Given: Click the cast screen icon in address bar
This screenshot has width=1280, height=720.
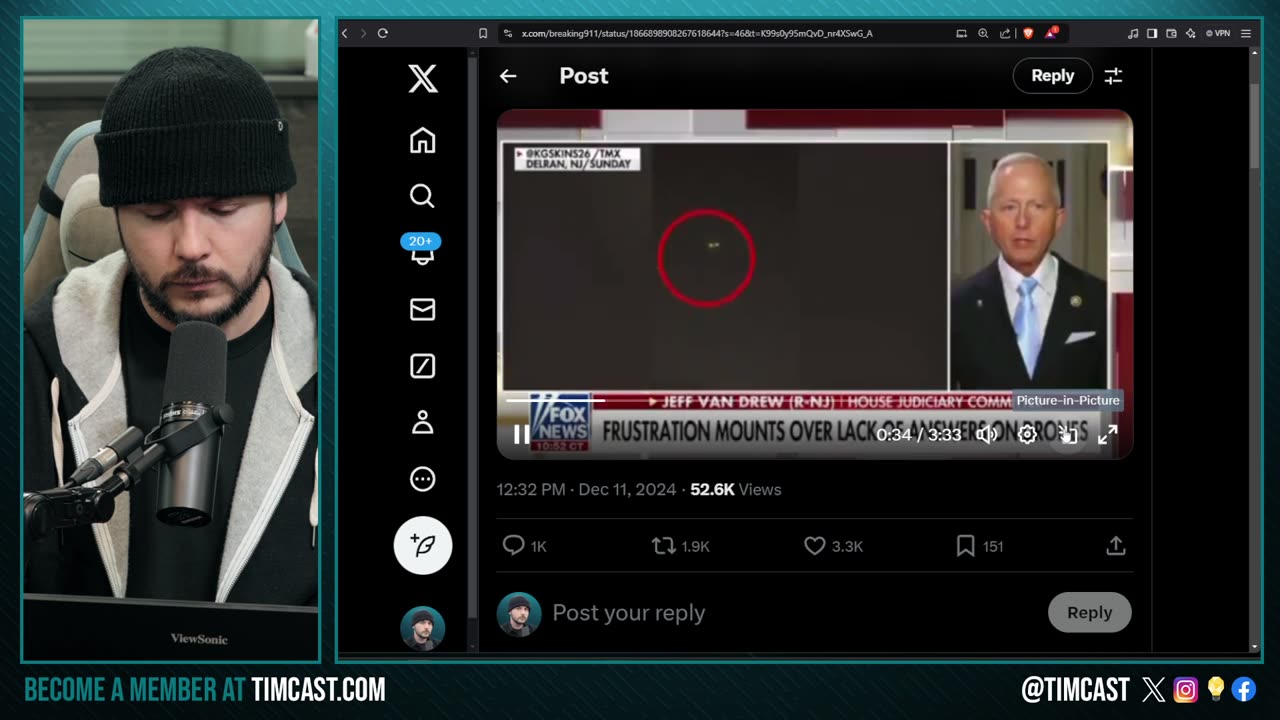Looking at the screenshot, I should [961, 33].
